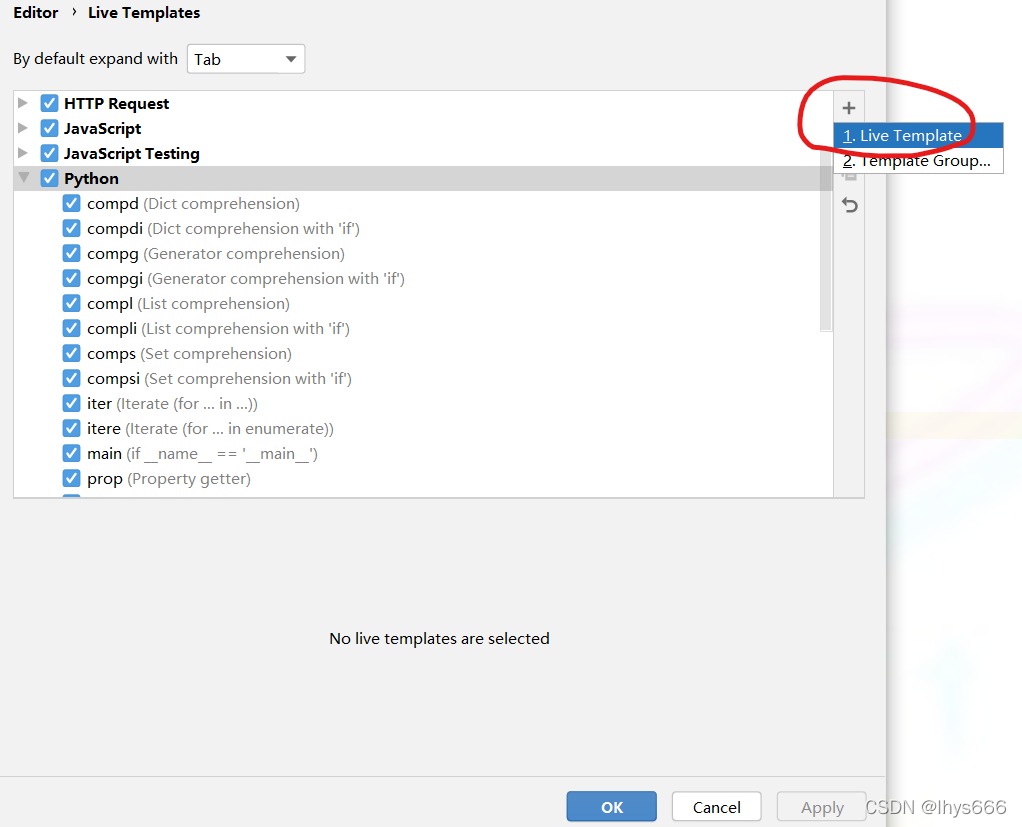
Task: Toggle the prop template checkbox
Action: [x=72, y=478]
